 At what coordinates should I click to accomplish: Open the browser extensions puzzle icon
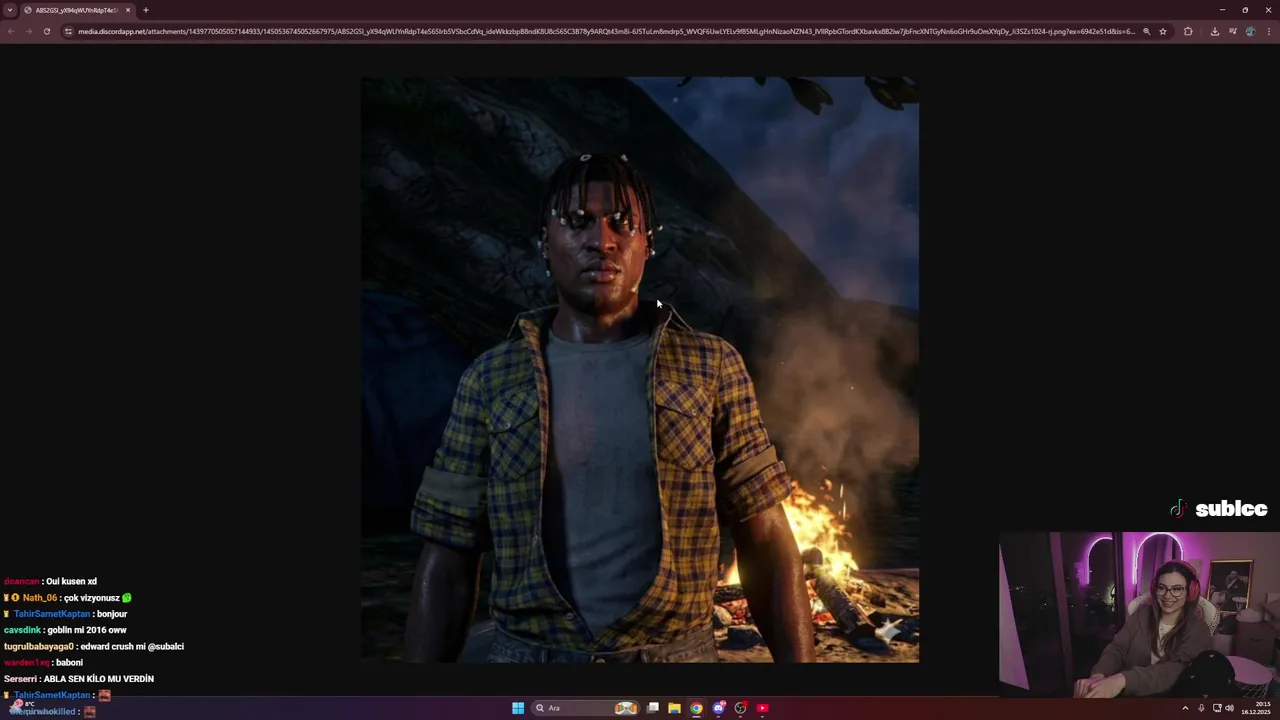pyautogui.click(x=1188, y=31)
